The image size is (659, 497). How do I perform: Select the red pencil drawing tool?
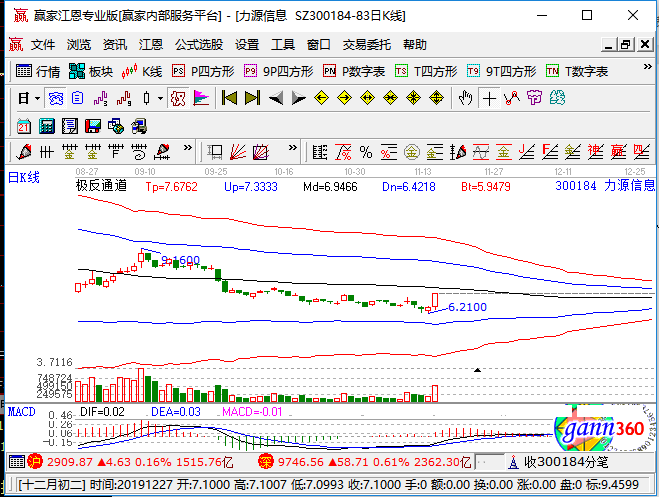[x=24, y=152]
